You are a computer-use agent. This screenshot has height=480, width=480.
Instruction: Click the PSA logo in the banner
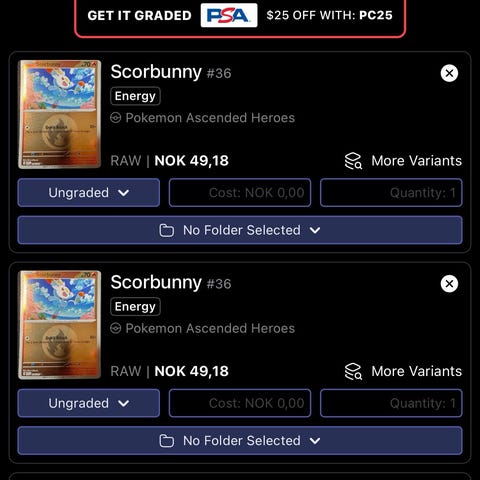click(x=229, y=15)
